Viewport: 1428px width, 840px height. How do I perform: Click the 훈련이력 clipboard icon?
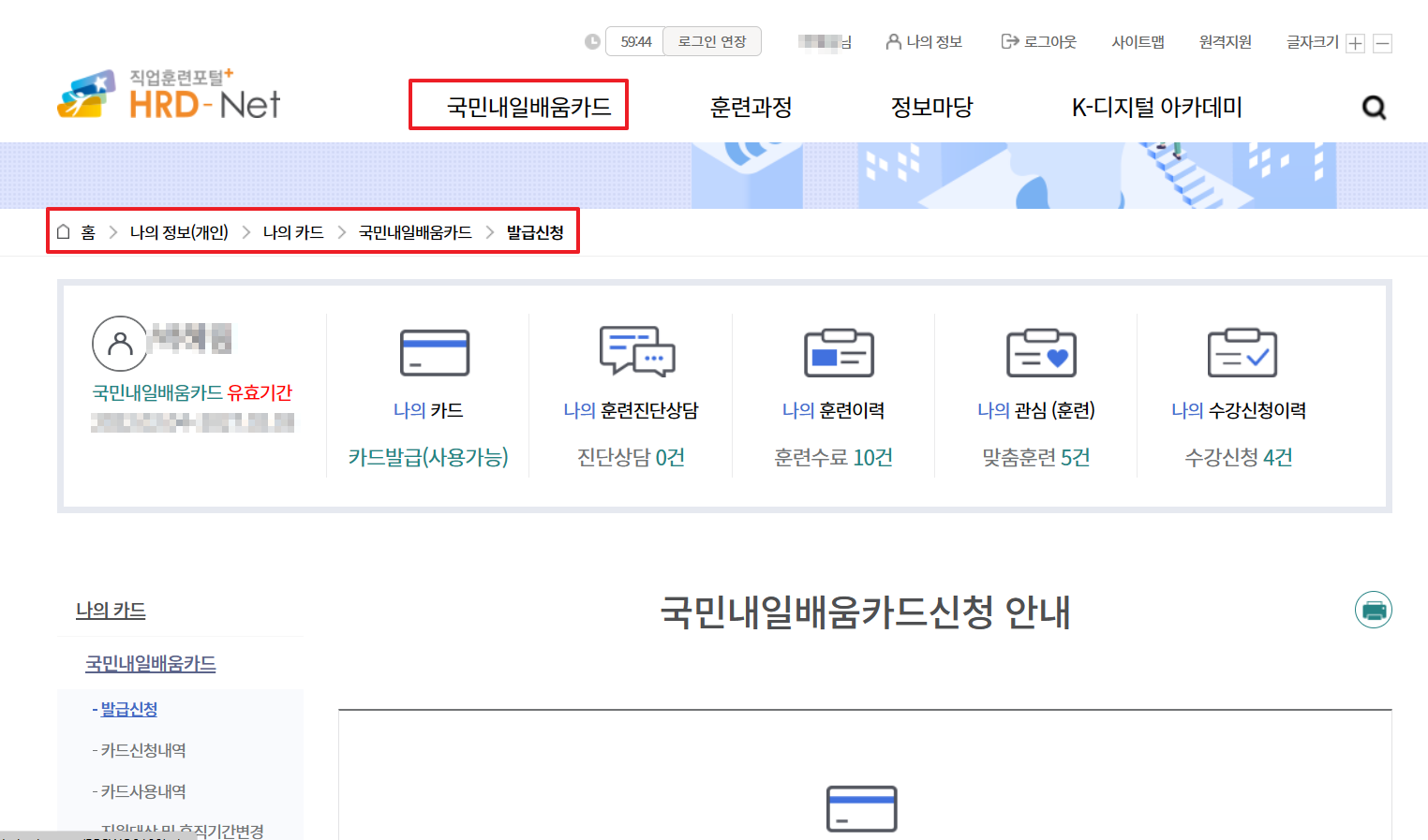pos(839,352)
